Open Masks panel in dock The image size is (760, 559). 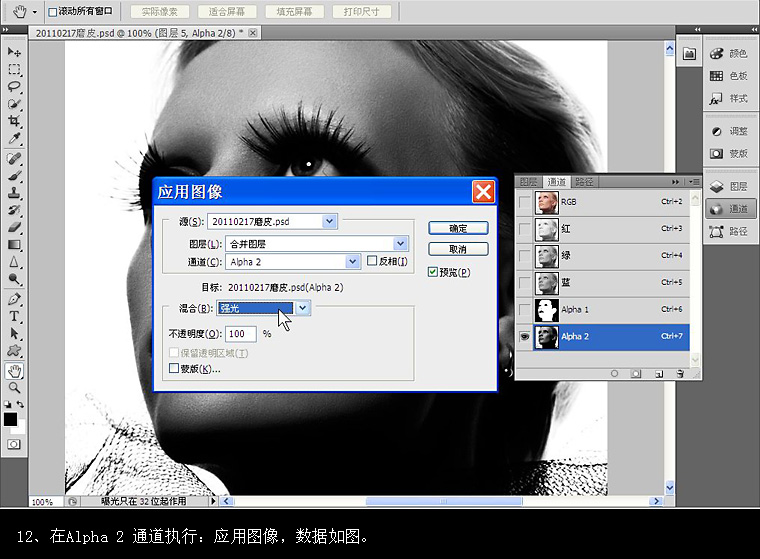[x=729, y=154]
